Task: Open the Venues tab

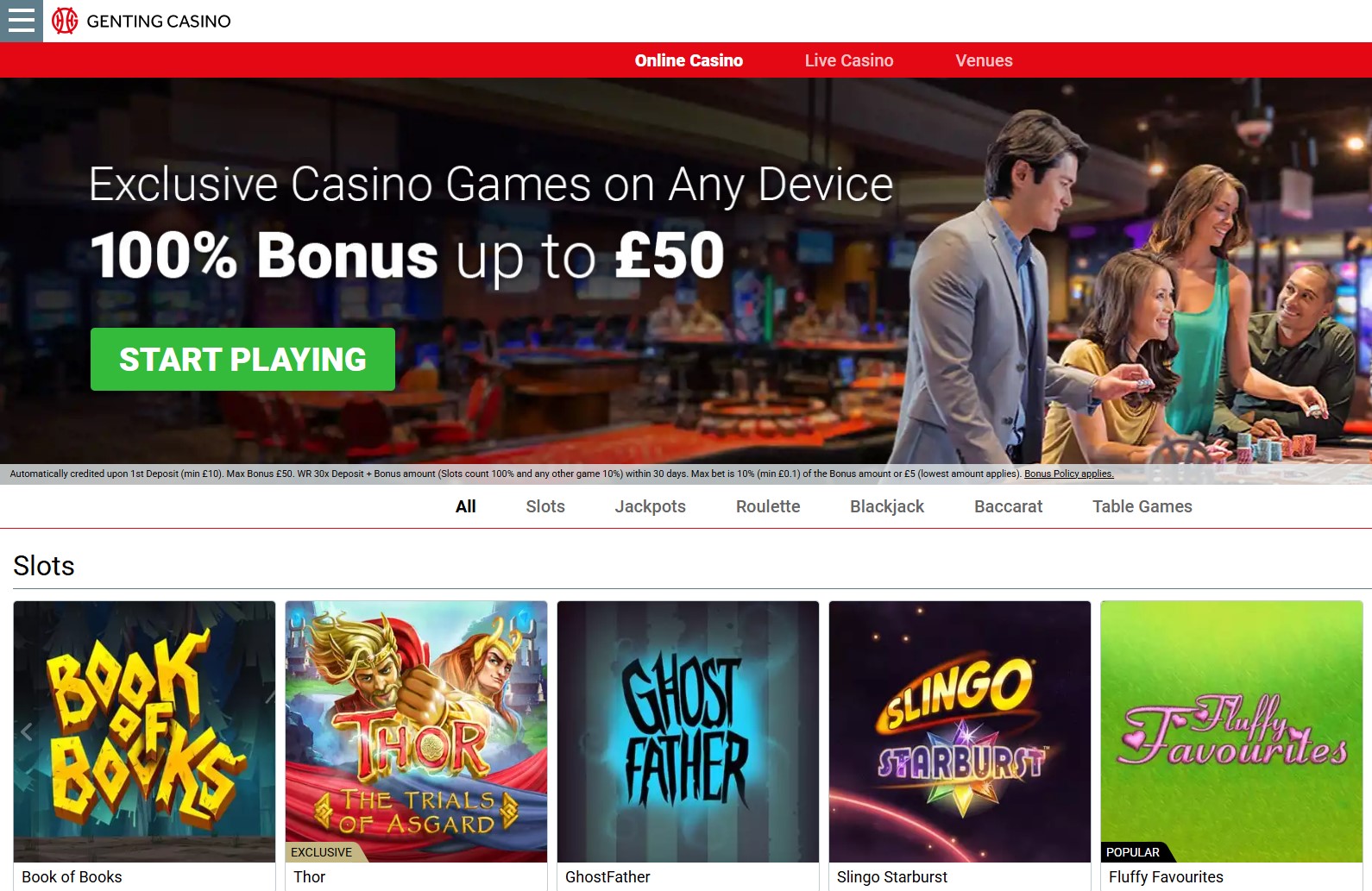Action: pyautogui.click(x=984, y=60)
